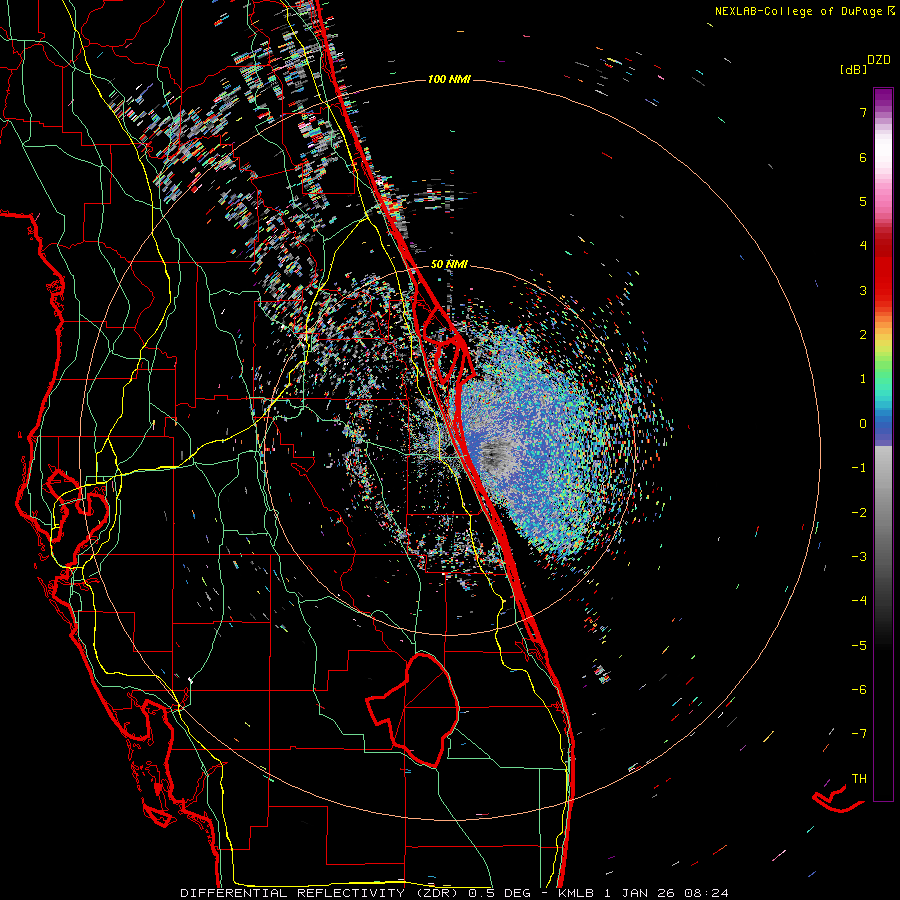
Task: Click the -1 value on the color scale
Action: coord(859,468)
